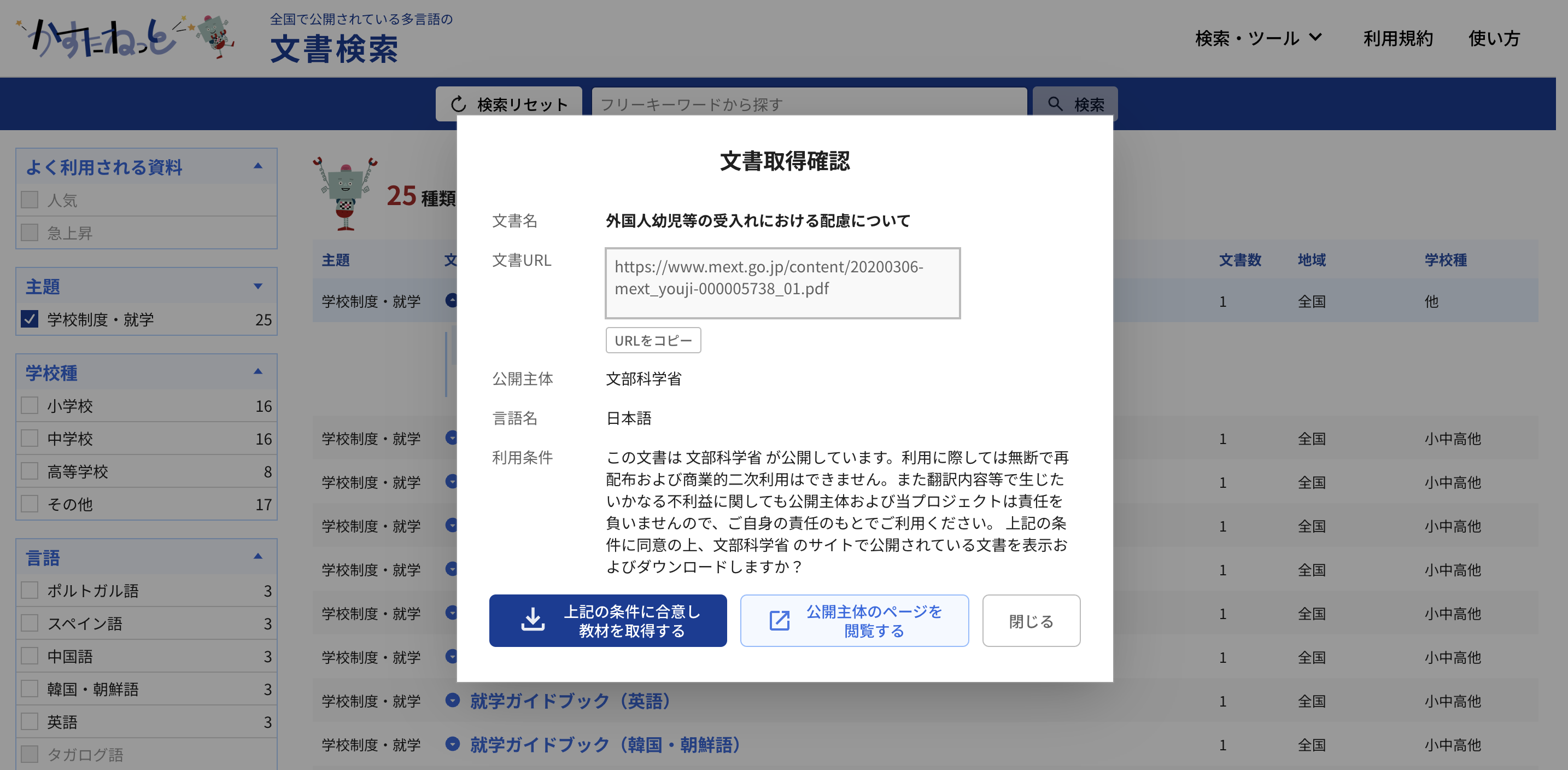Check the その他 school type checkbox
The width and height of the screenshot is (1568, 770).
29,504
